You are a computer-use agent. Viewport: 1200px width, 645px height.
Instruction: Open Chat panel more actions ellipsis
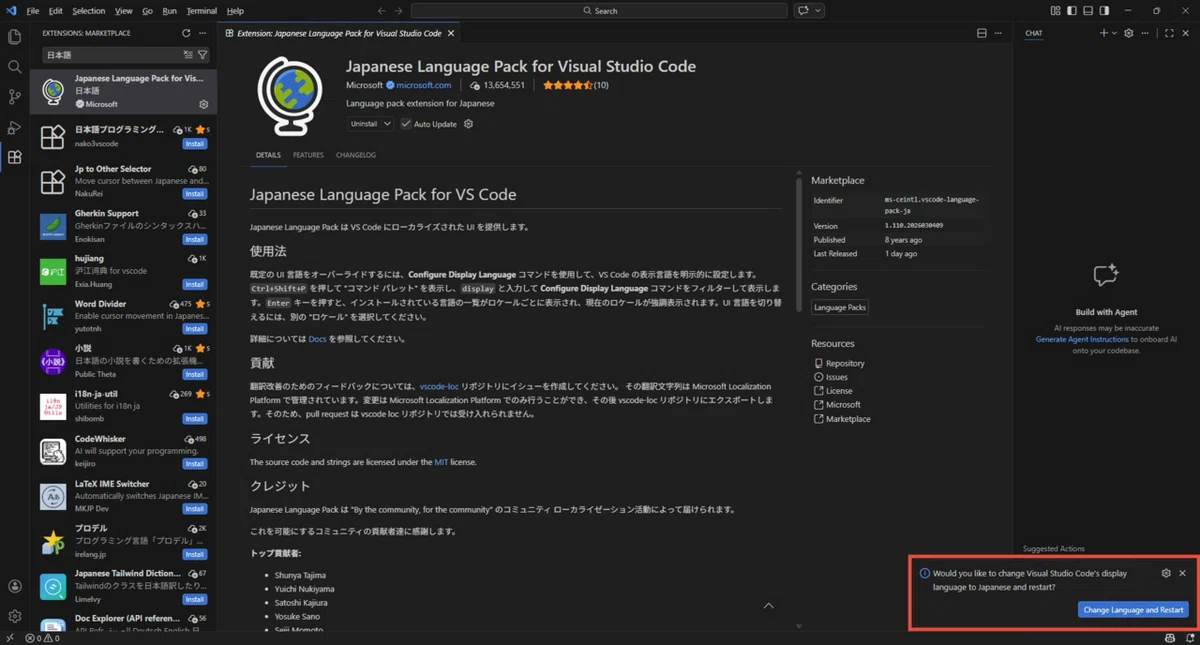1146,33
